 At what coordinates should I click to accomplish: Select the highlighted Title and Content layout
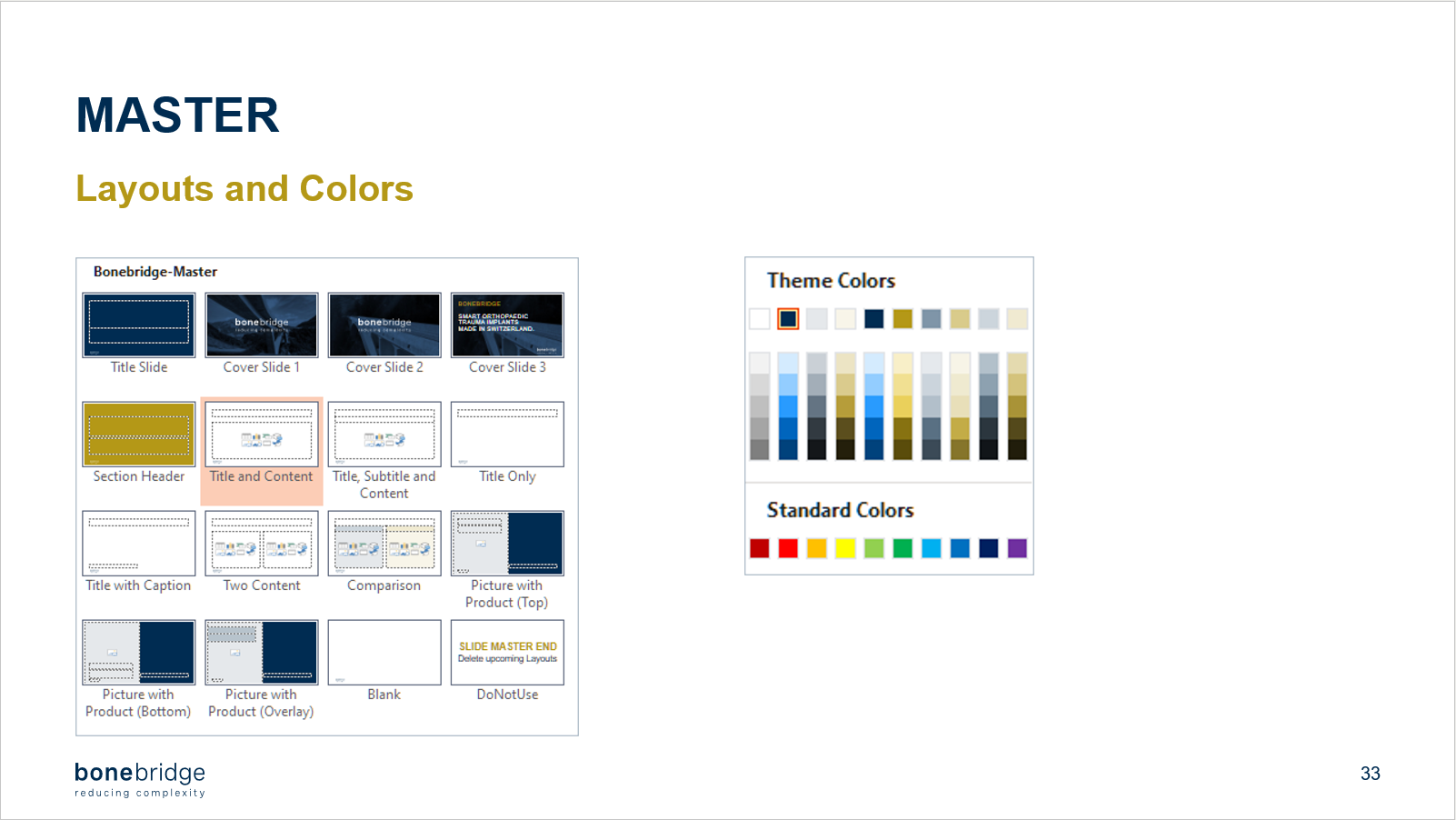tap(262, 435)
